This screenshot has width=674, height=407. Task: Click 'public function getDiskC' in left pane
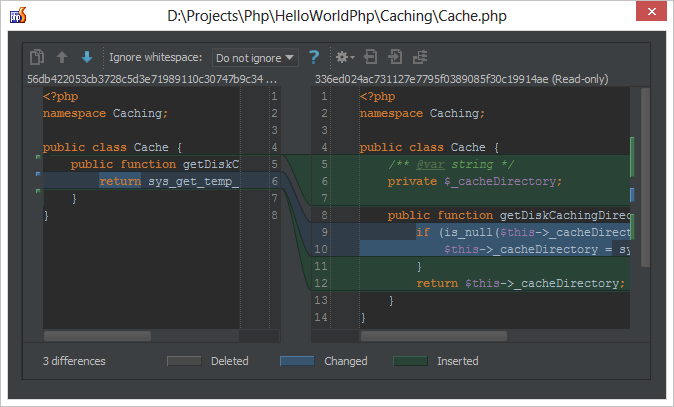pos(155,164)
